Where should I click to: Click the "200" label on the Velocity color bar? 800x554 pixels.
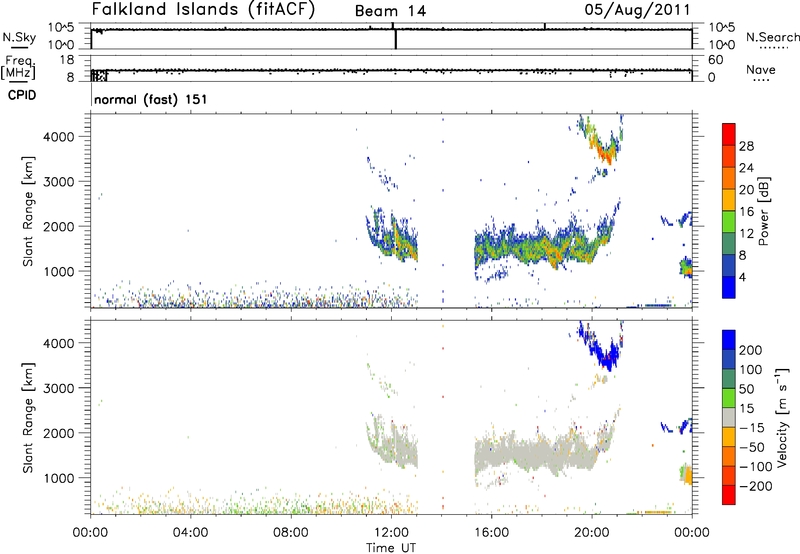pyautogui.click(x=751, y=350)
